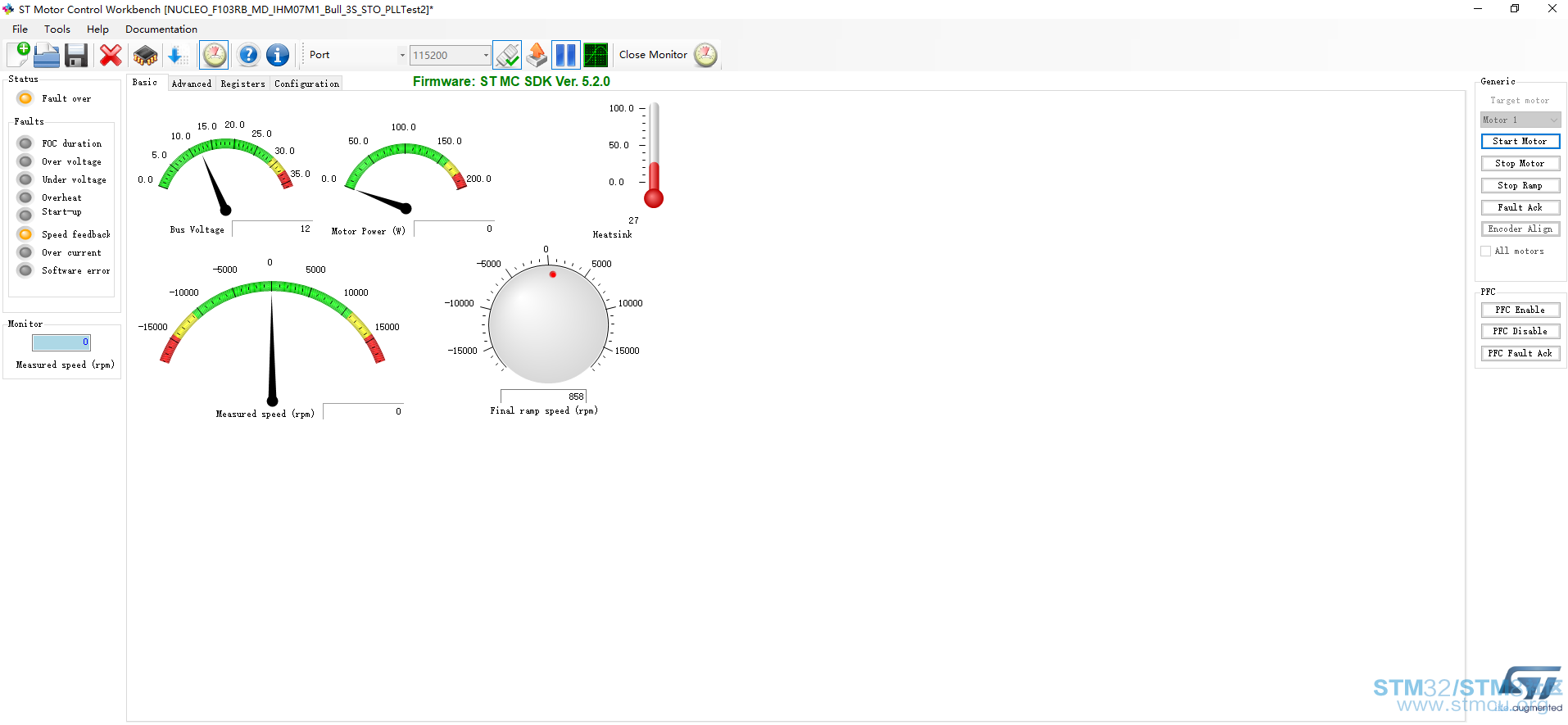
Task: Click the Bus Voltage value field
Action: 273,229
